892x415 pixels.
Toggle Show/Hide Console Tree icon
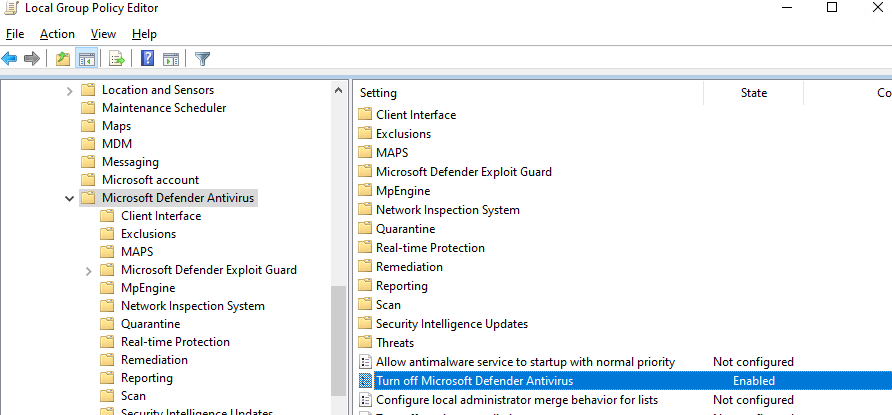click(86, 58)
